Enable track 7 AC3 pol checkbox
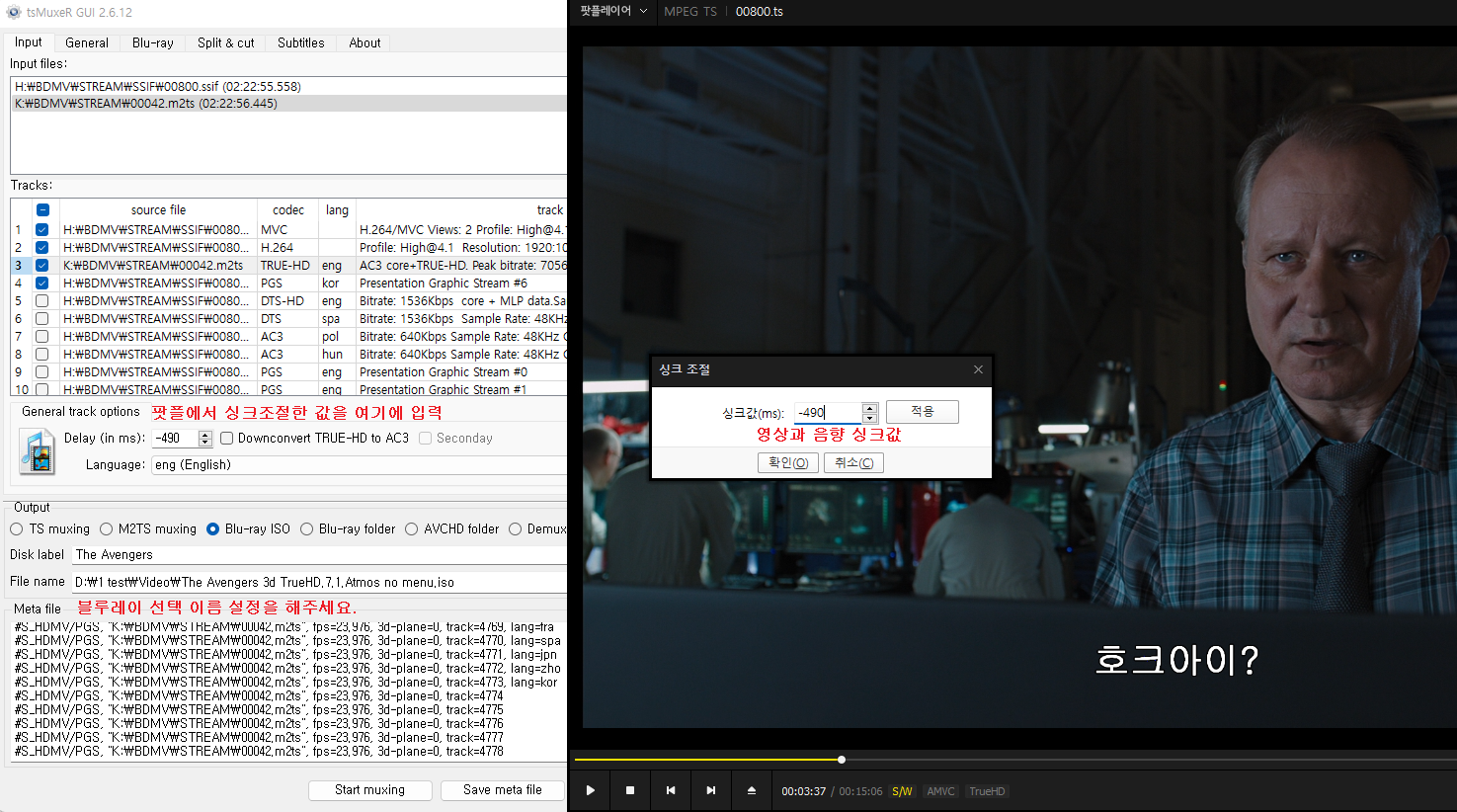 [x=41, y=336]
